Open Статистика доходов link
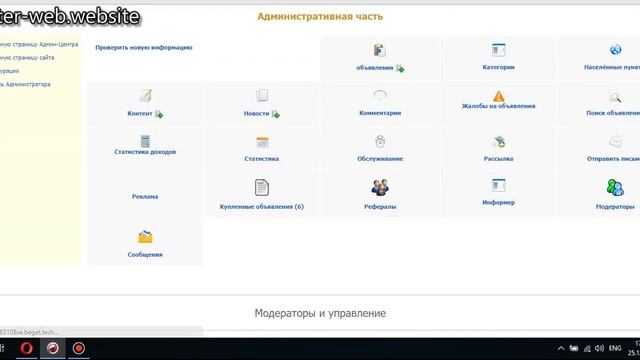The image size is (640, 360). click(x=145, y=151)
